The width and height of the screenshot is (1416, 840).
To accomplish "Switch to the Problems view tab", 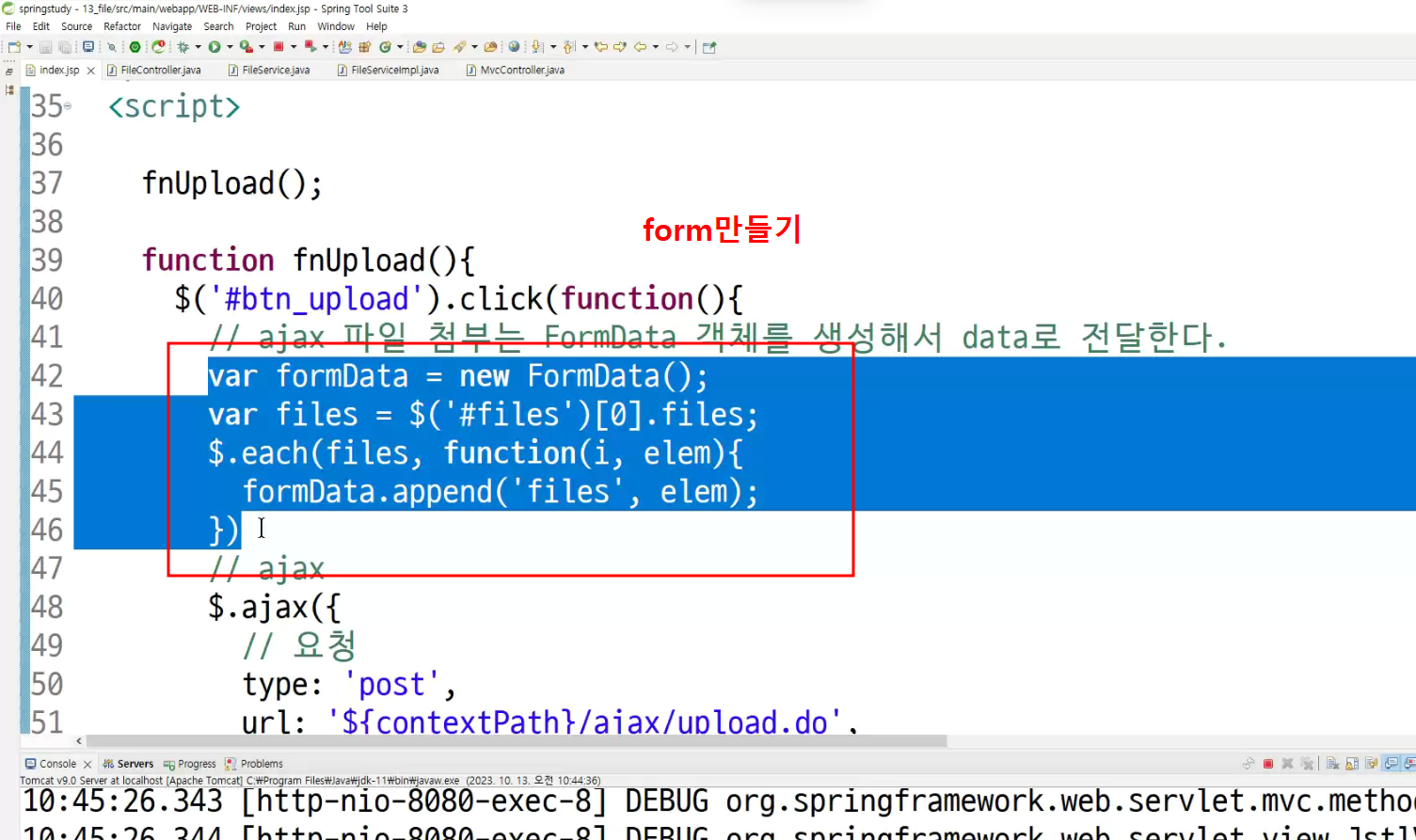I will (254, 764).
